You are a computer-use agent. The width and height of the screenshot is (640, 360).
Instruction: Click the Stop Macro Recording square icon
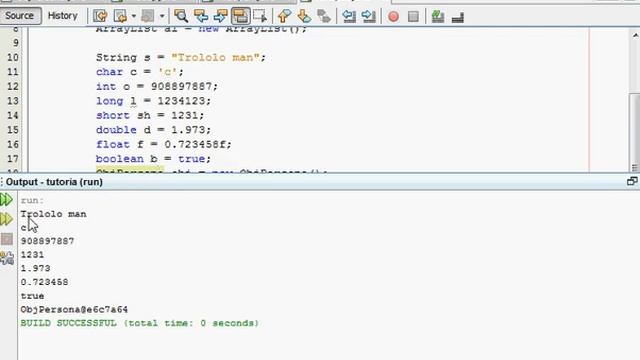[413, 16]
